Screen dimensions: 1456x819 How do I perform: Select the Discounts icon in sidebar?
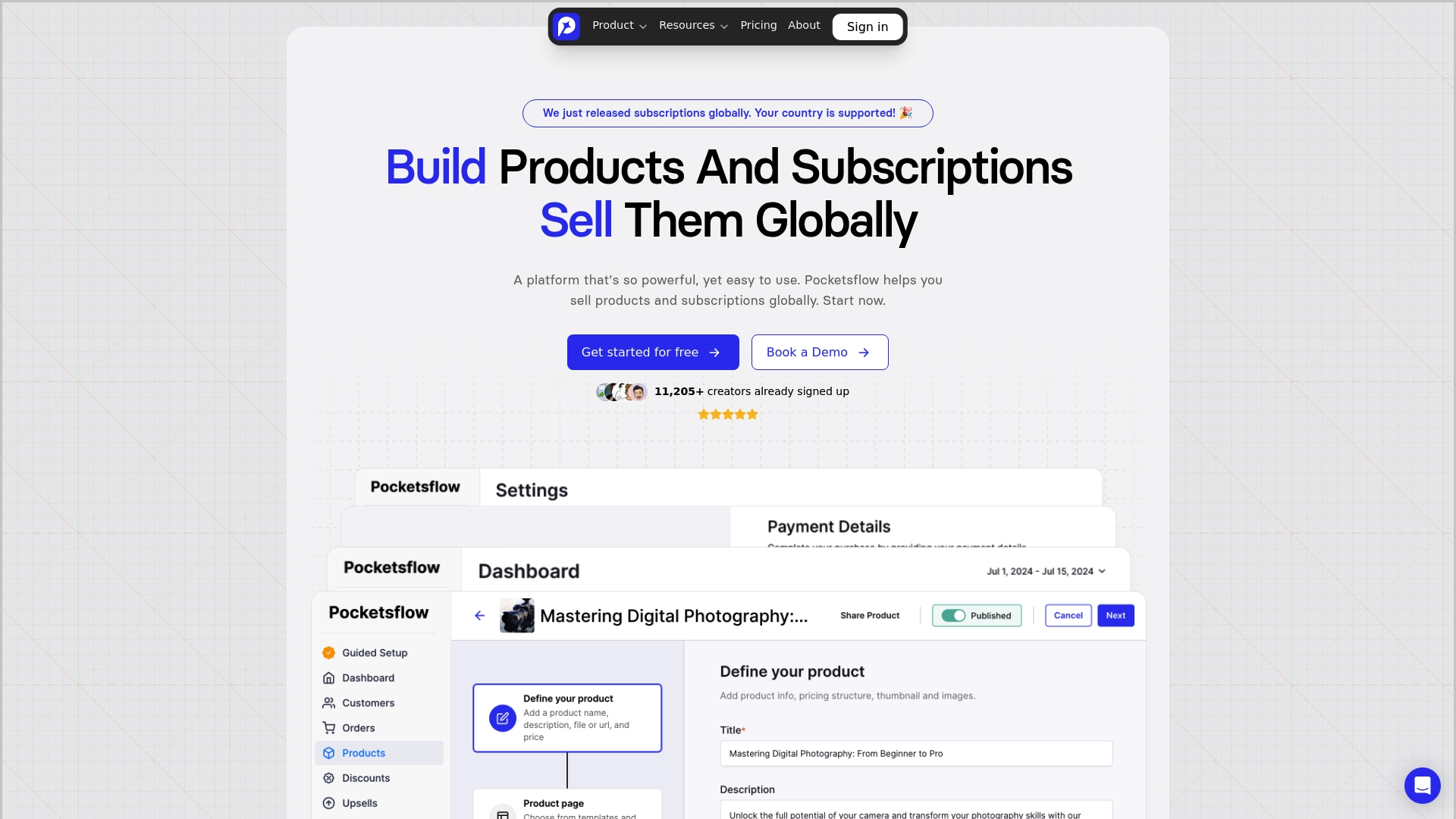tap(329, 777)
